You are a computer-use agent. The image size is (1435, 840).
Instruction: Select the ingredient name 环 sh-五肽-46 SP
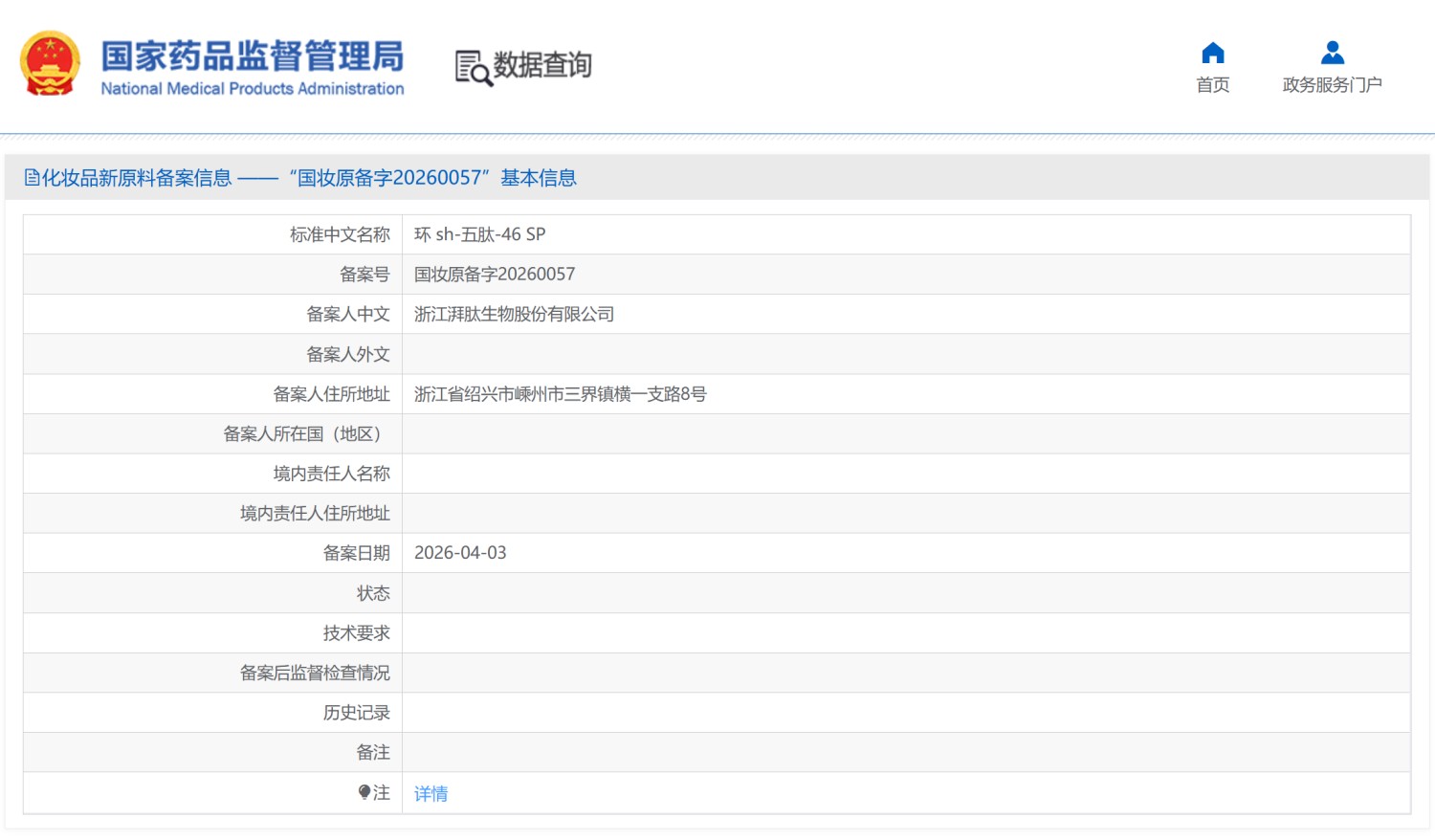(479, 234)
